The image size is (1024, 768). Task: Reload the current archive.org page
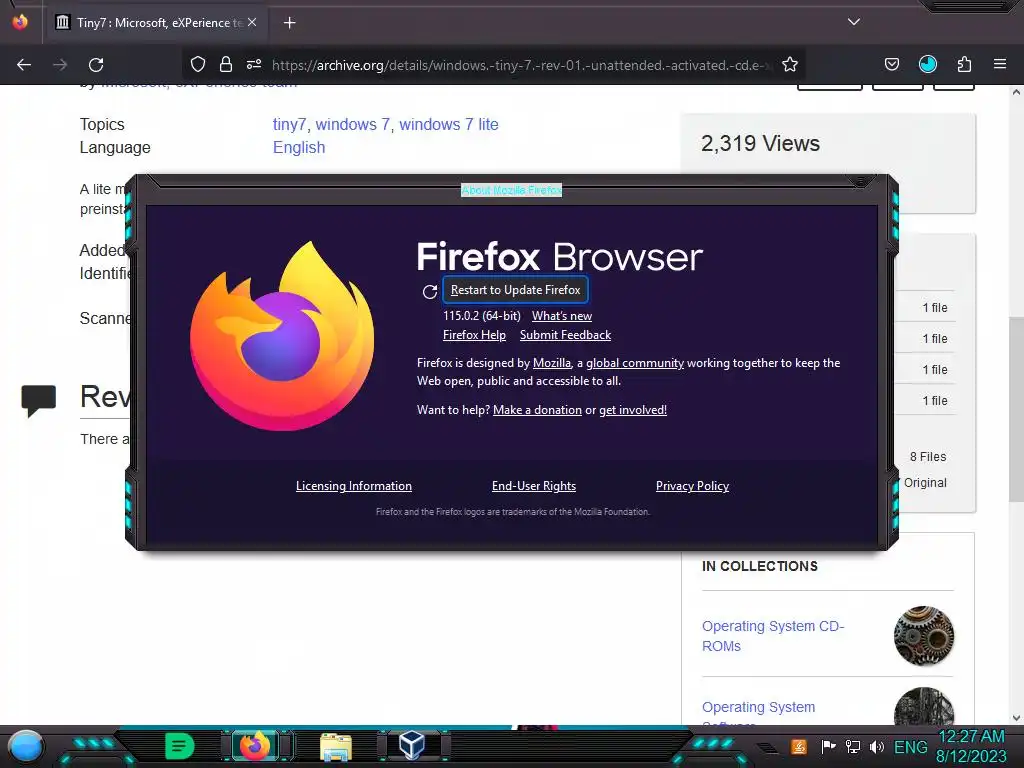[x=96, y=65]
